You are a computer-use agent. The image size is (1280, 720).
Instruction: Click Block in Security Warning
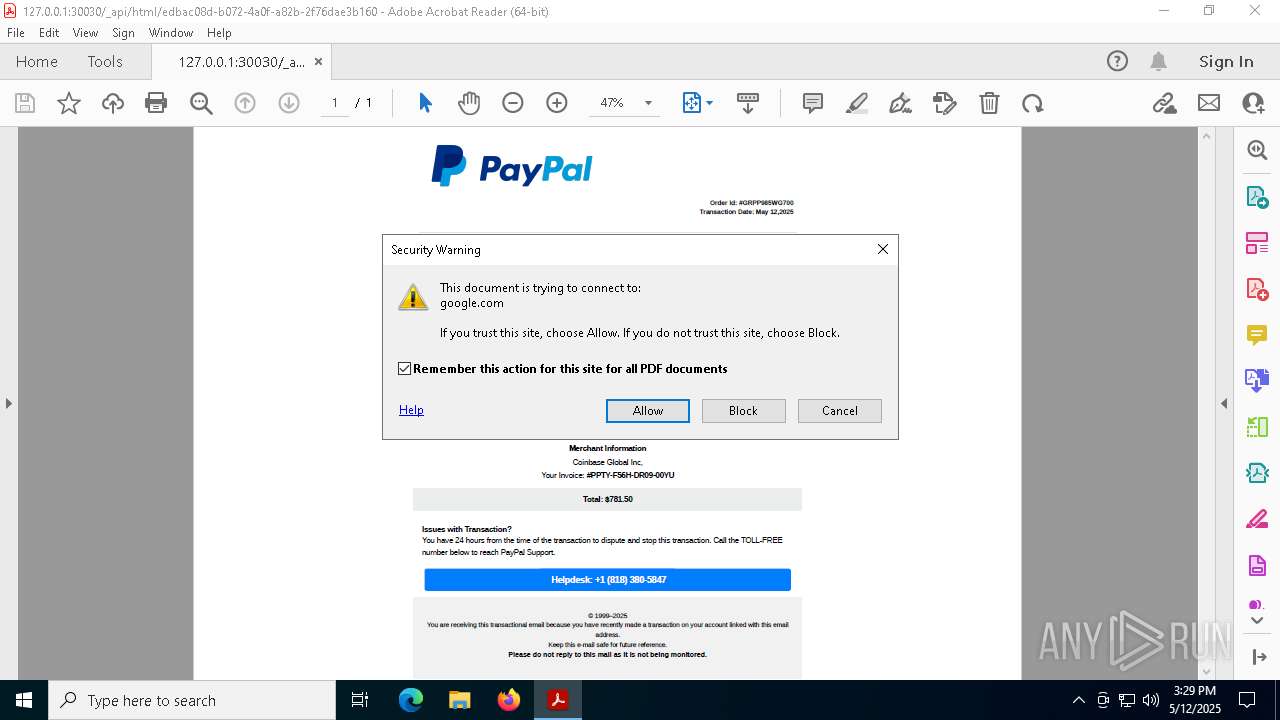[x=743, y=411]
